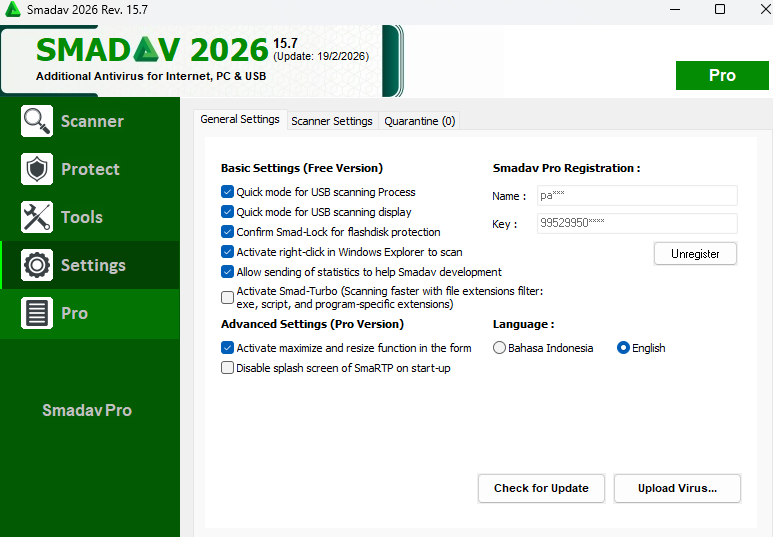Select Bahasa Indonesia language option
Viewport: 773px width, 537px height.
point(500,348)
